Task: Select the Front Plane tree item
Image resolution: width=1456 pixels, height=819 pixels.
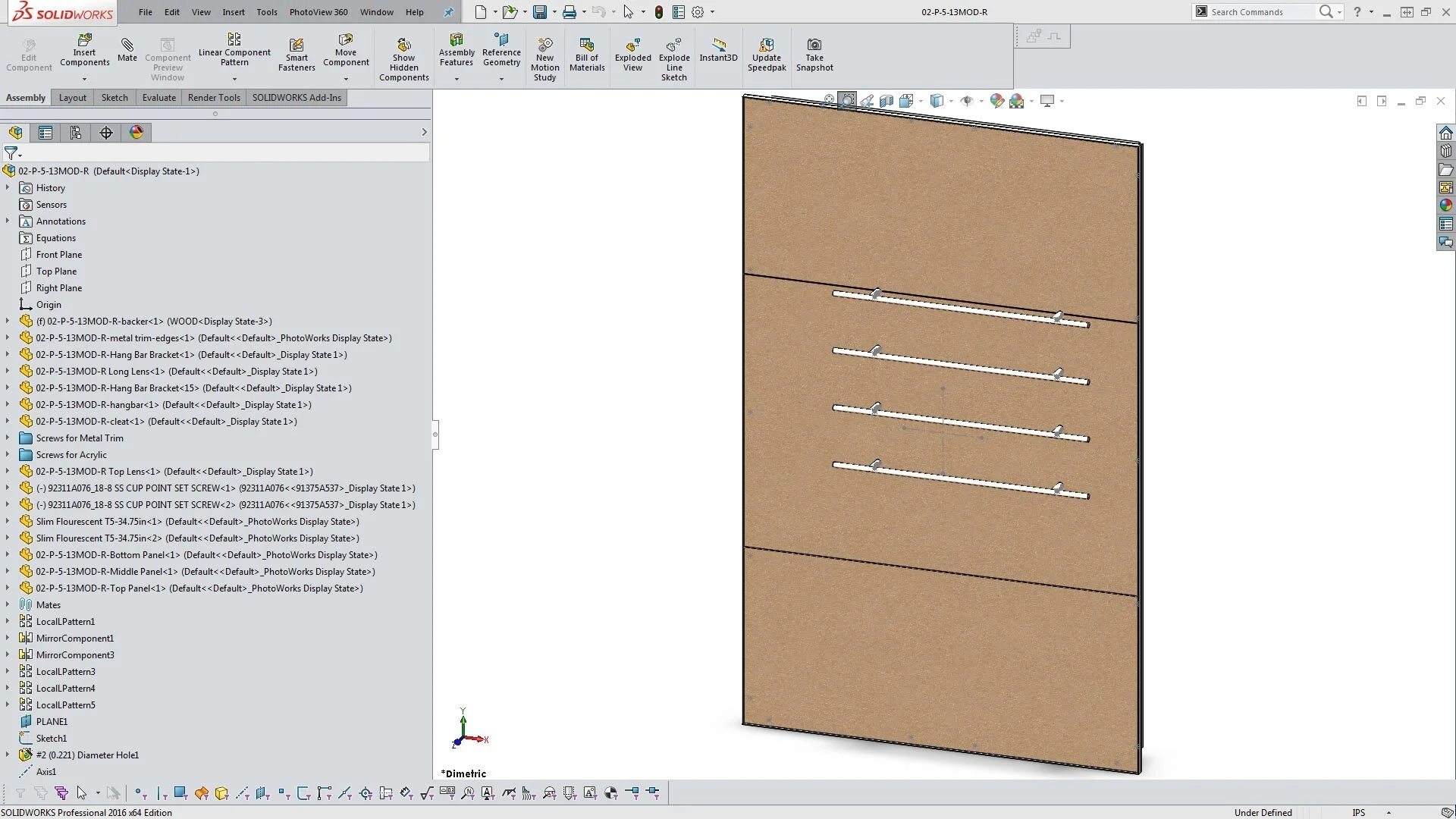Action: [58, 255]
